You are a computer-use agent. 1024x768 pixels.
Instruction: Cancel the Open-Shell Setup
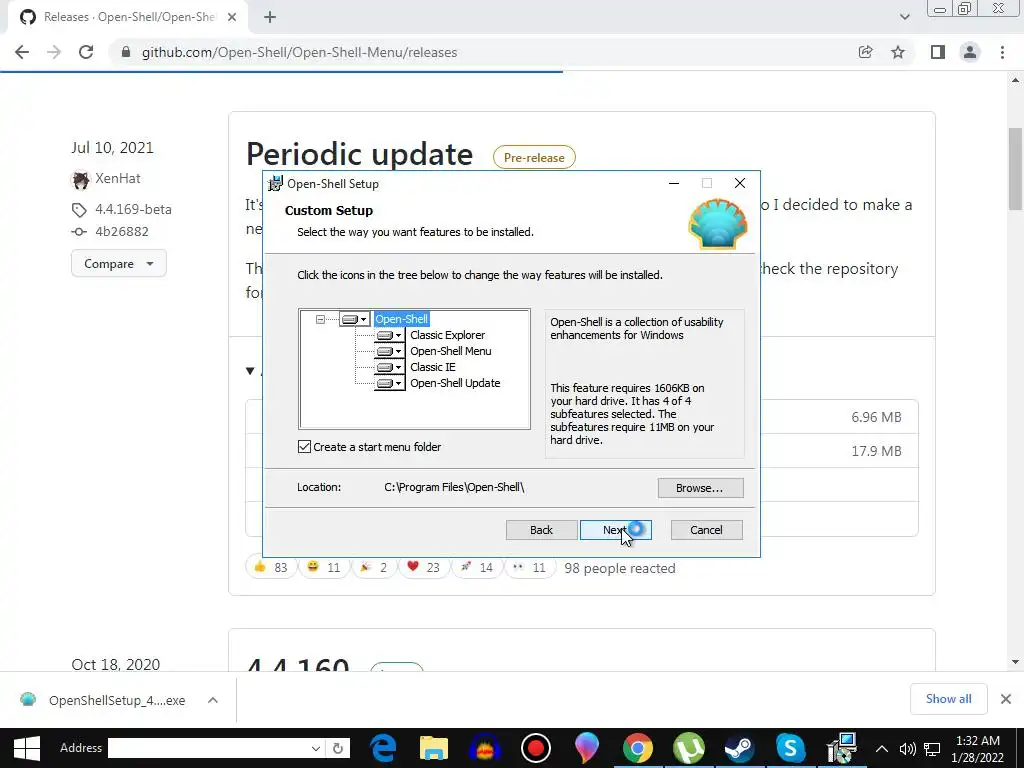click(x=706, y=530)
